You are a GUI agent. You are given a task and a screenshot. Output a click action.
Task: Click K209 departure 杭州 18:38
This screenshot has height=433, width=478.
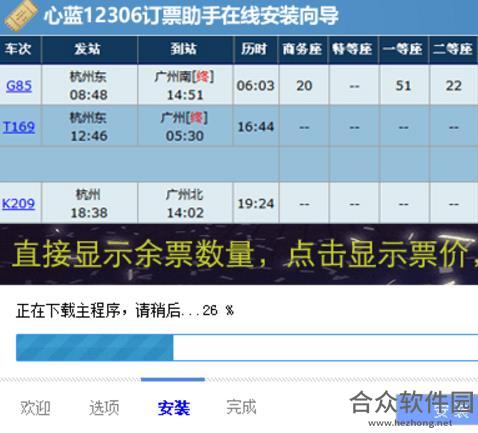(x=89, y=203)
